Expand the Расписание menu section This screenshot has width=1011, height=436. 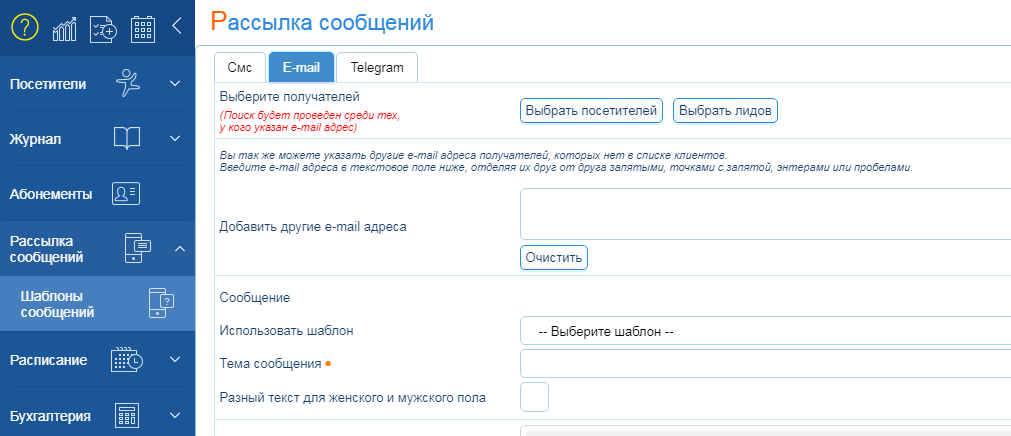175,360
